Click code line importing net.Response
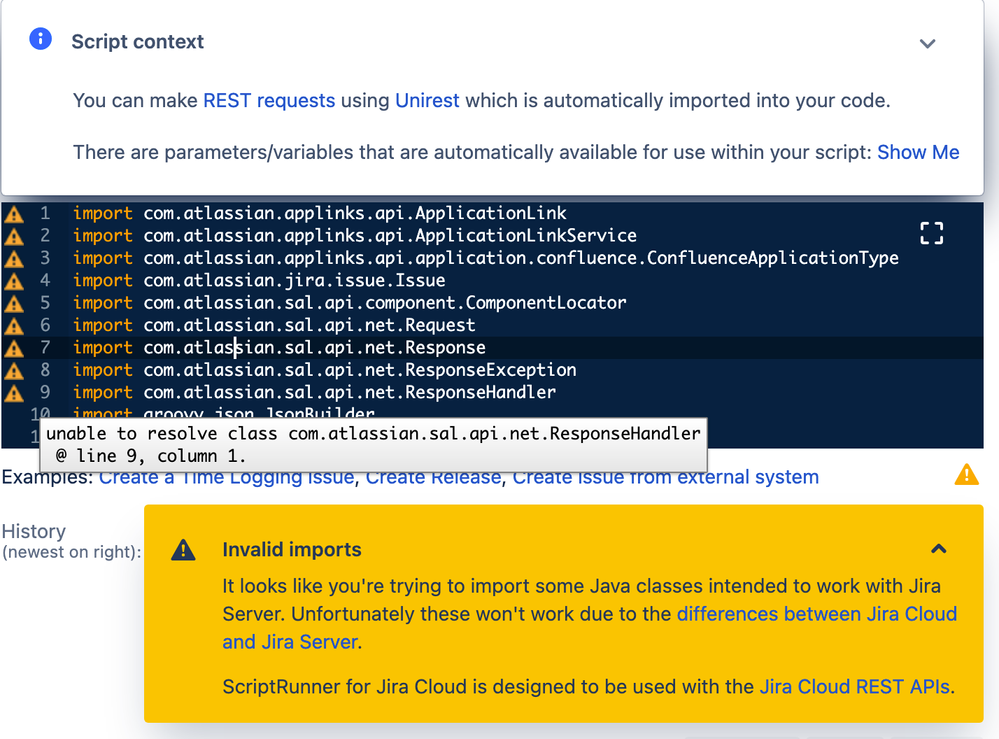Viewport: 999px width, 739px height. 279,347
